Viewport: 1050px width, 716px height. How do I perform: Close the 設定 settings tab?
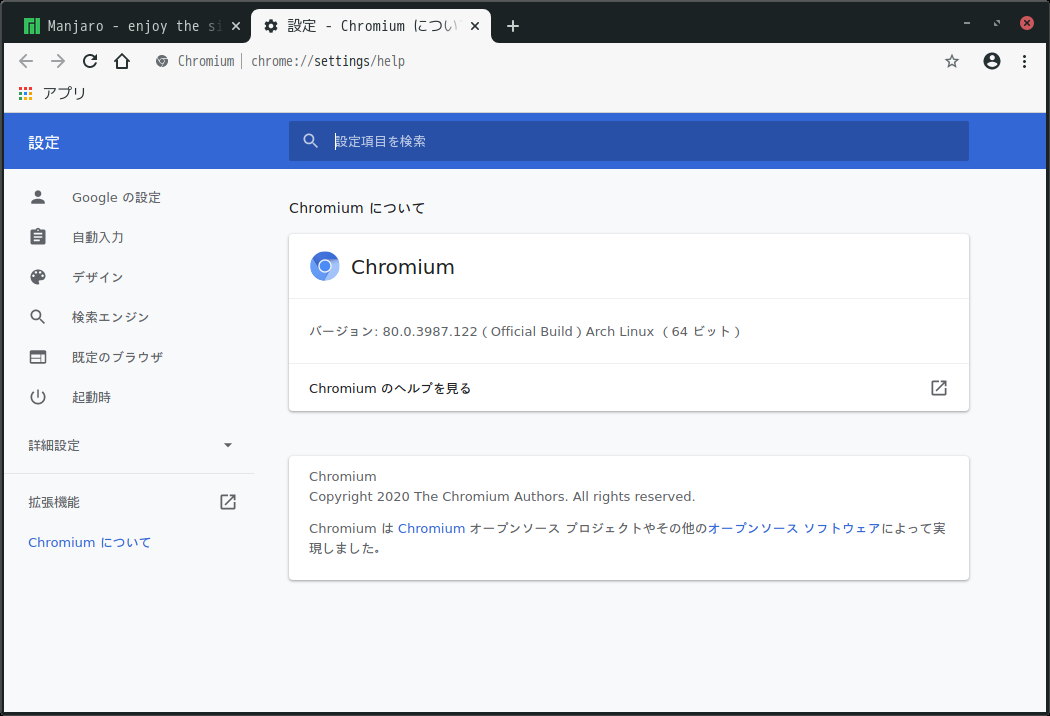point(475,26)
